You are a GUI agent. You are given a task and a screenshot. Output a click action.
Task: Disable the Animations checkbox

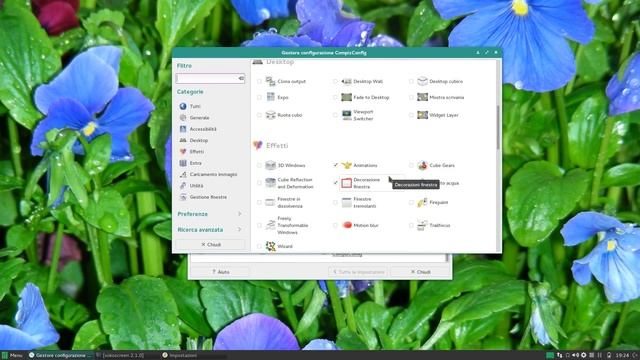pos(335,165)
